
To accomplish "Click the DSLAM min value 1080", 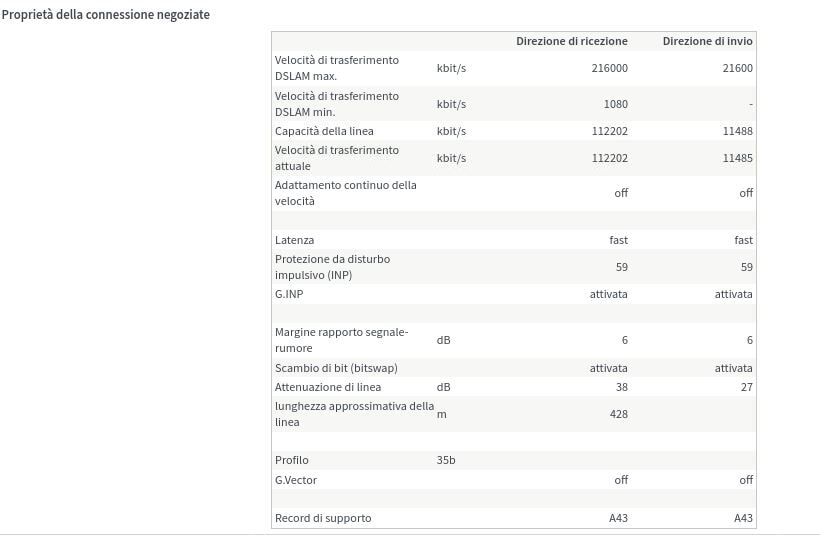I will click(x=616, y=104).
